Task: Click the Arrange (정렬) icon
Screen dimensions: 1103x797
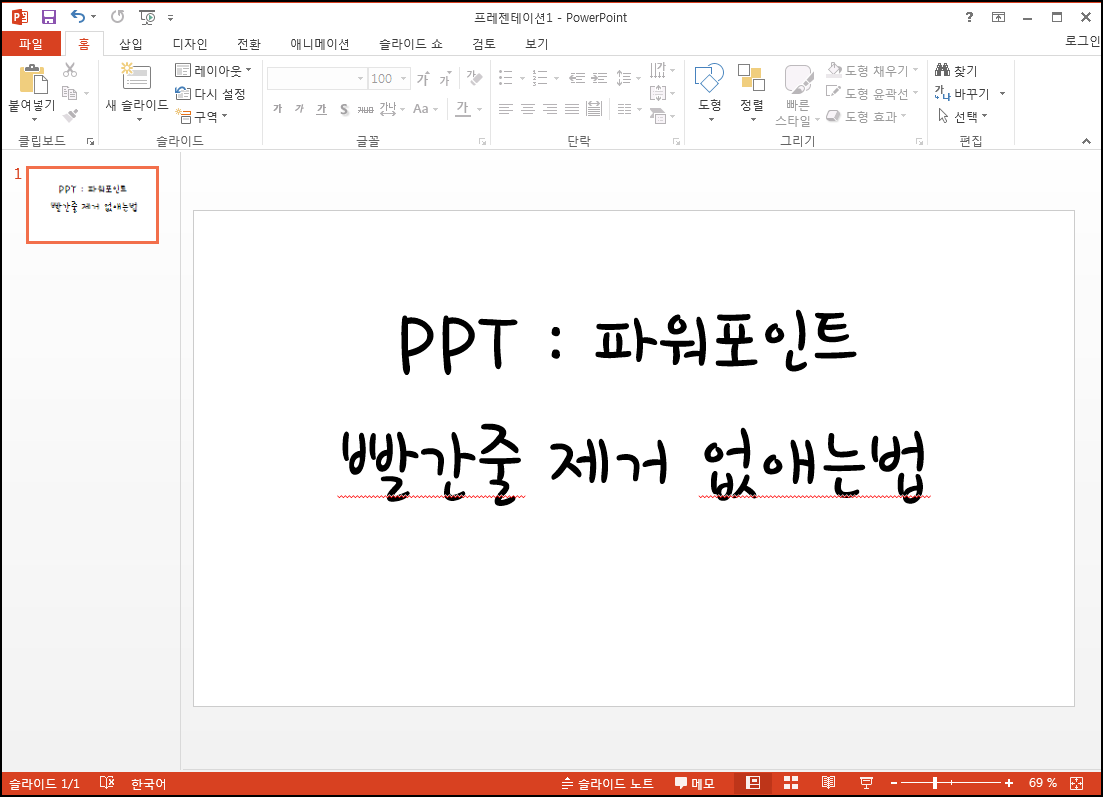Action: pos(751,77)
